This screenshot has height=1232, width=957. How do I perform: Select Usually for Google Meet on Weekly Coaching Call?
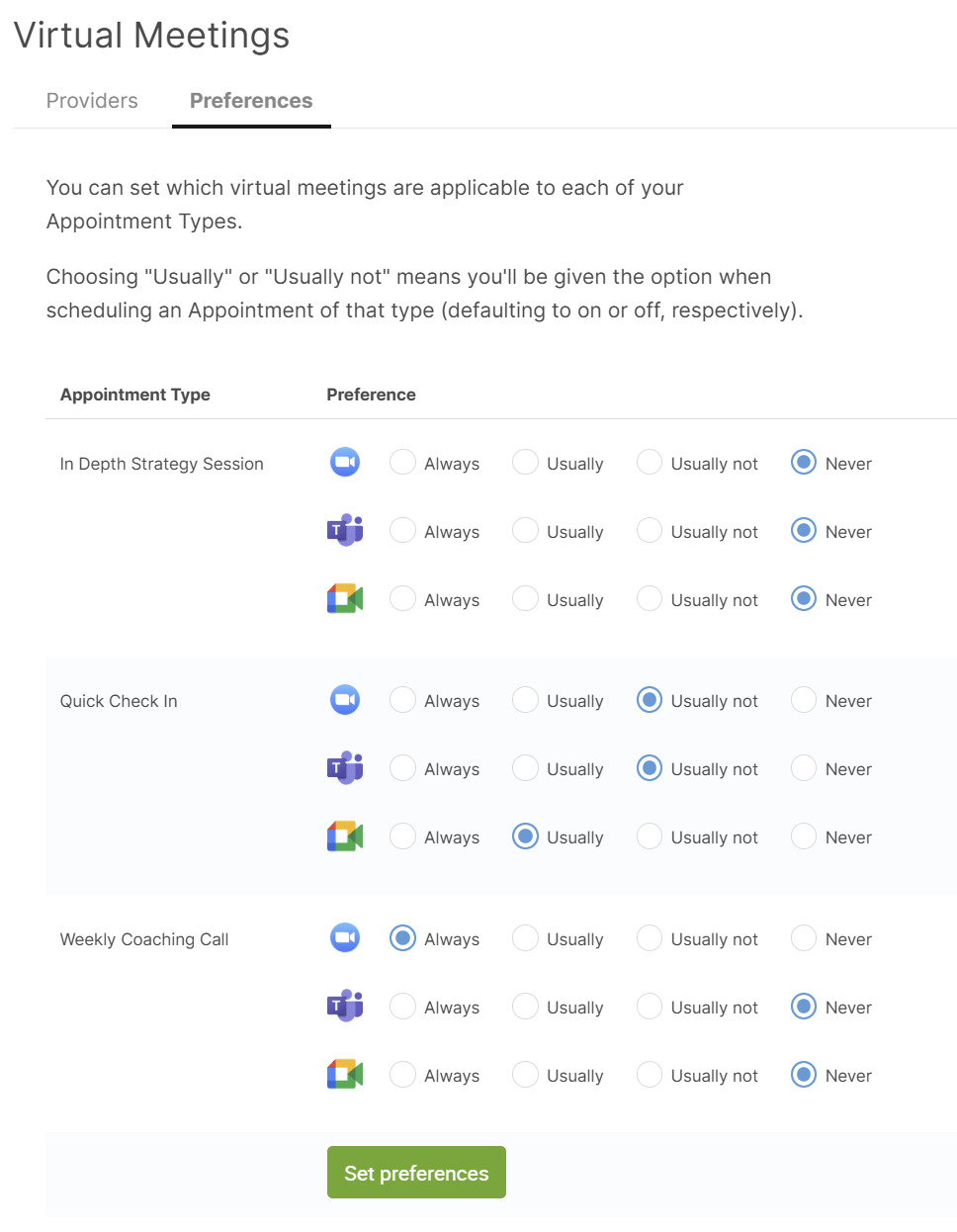pos(525,1074)
